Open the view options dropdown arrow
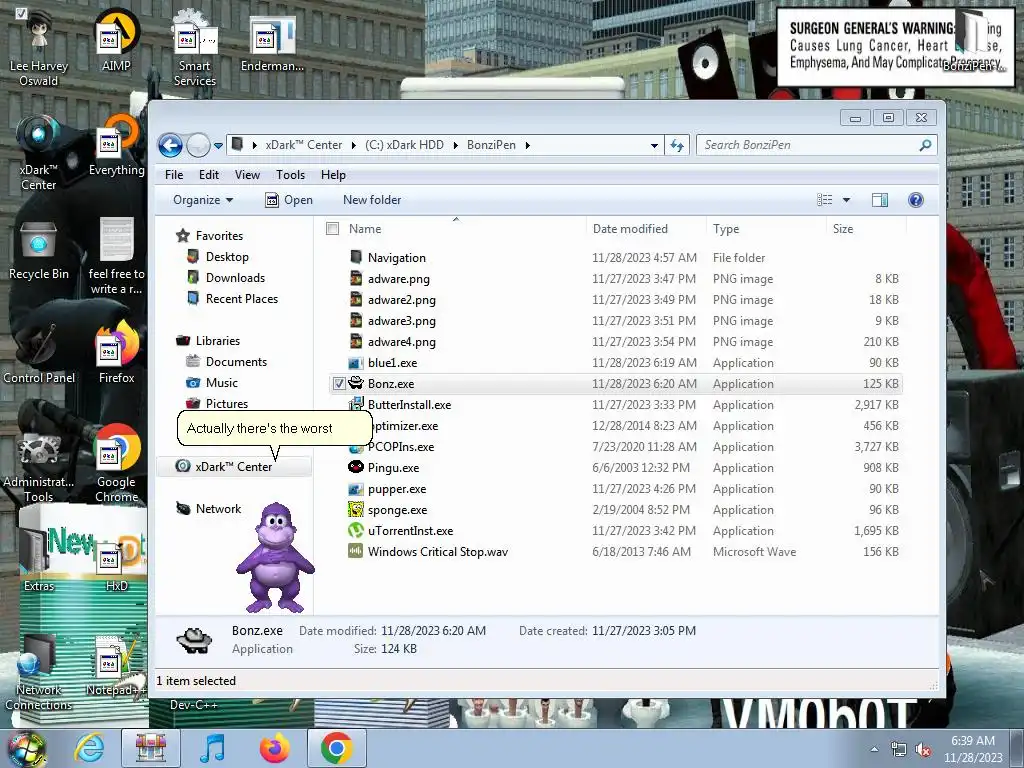Viewport: 1024px width, 768px height. 846,200
